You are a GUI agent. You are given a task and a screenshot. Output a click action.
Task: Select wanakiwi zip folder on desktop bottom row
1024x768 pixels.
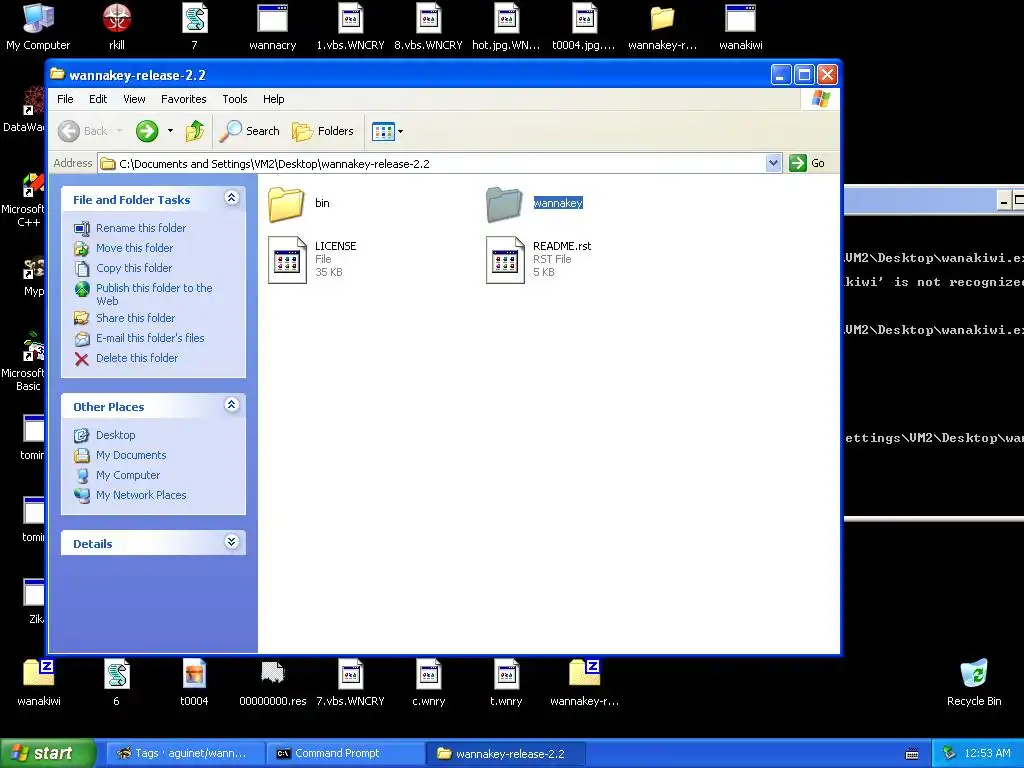point(39,683)
